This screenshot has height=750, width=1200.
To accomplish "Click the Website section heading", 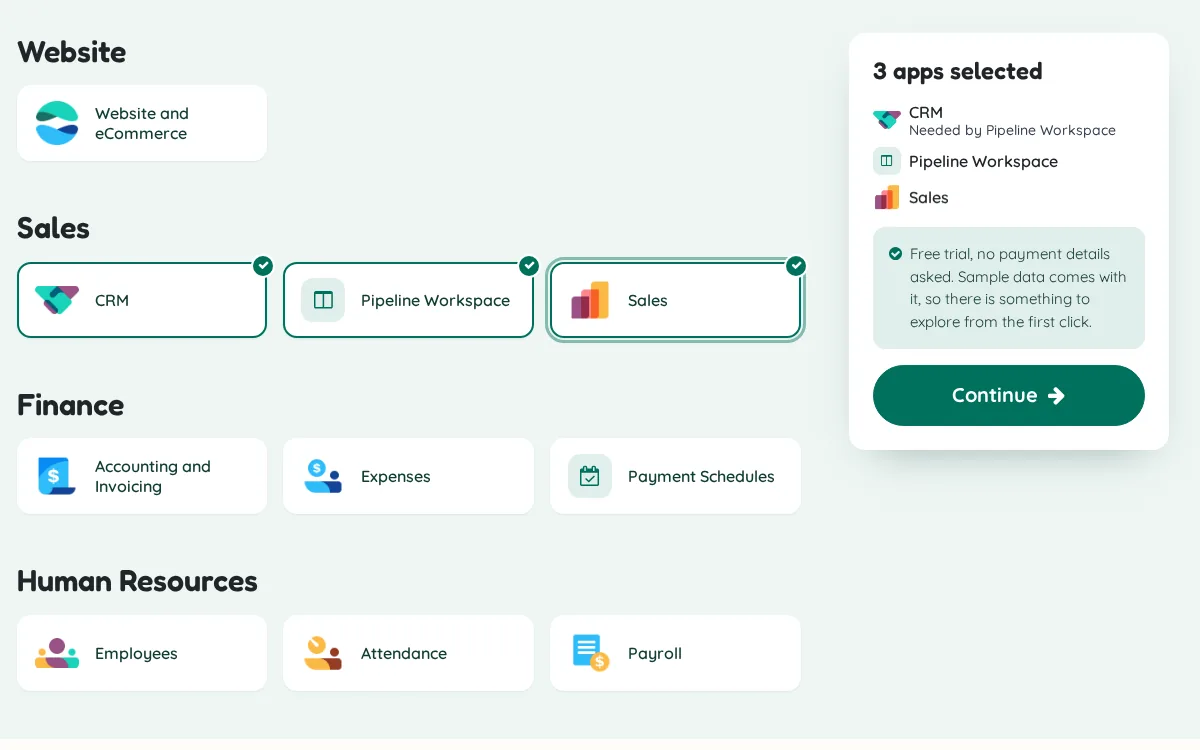I will click(72, 52).
